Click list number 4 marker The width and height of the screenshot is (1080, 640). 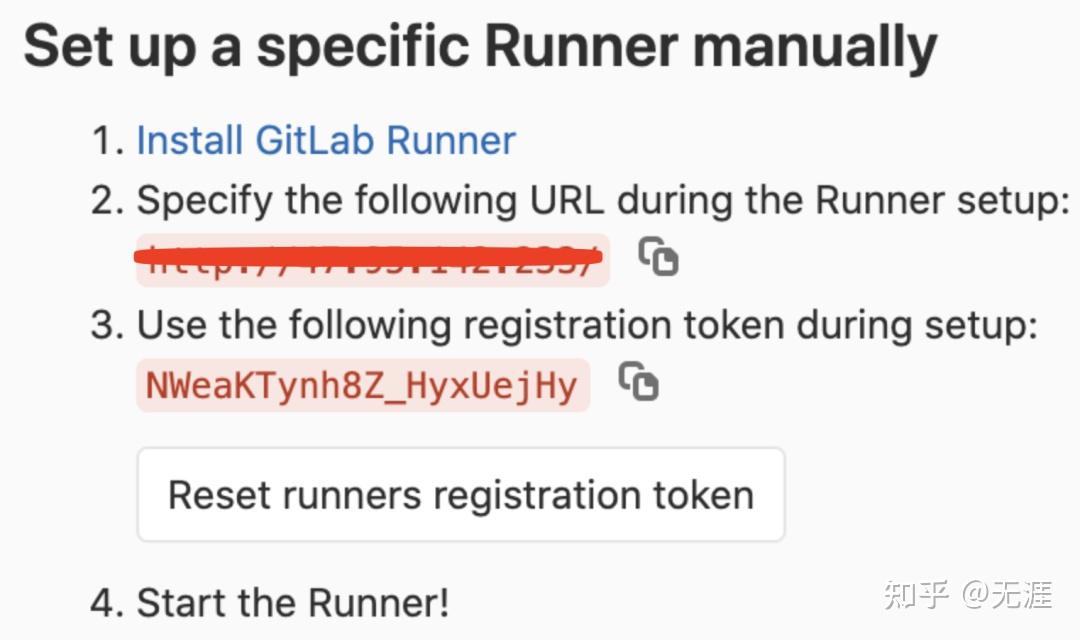[106, 604]
